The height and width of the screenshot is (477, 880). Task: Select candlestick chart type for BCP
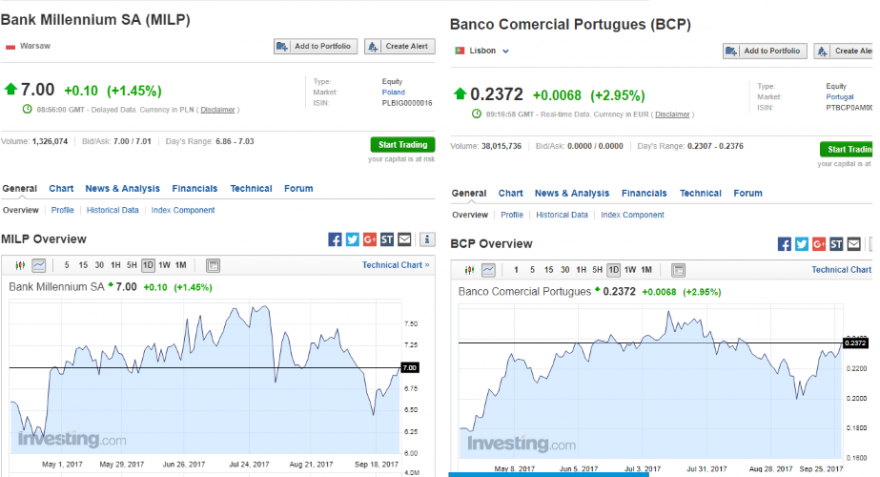(x=470, y=270)
